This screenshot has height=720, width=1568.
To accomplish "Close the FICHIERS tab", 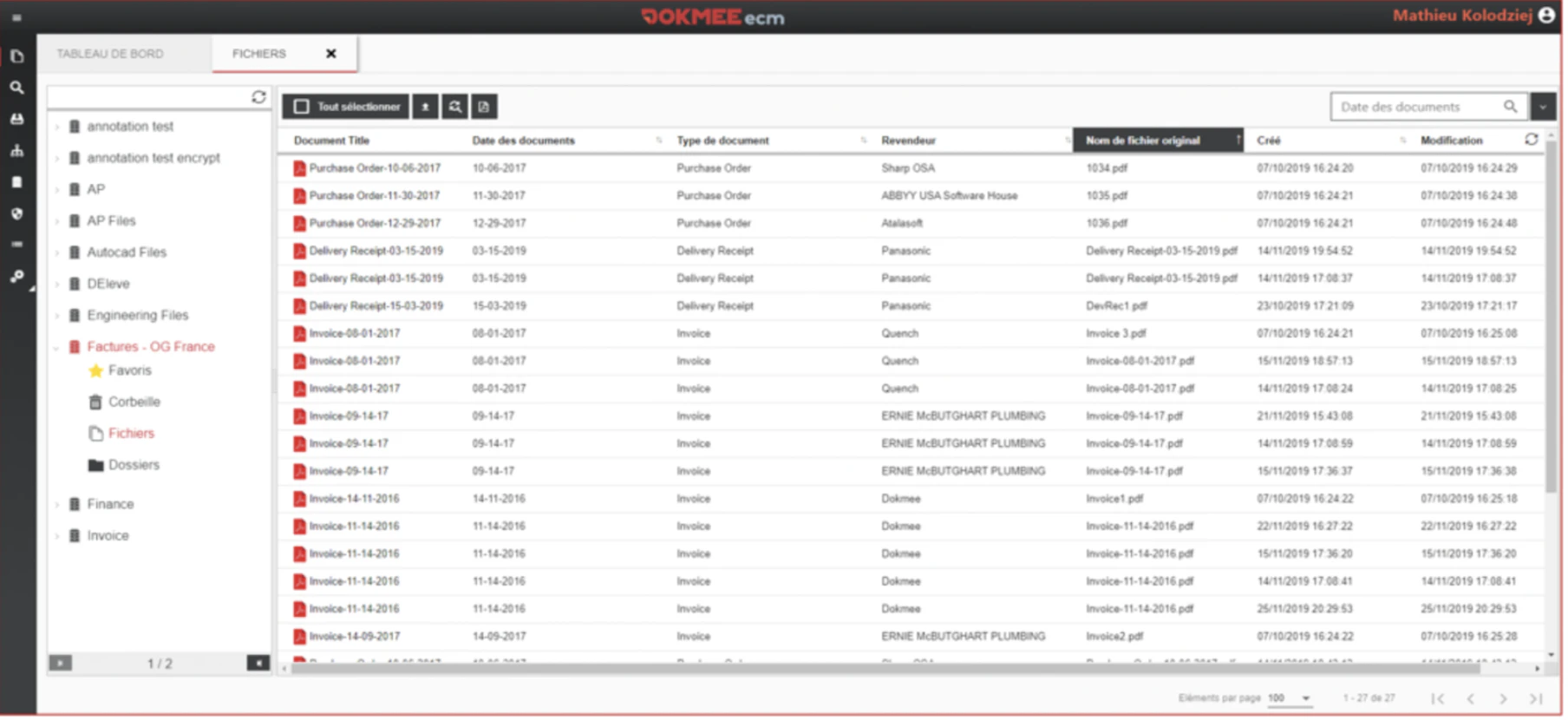I will pyautogui.click(x=331, y=54).
